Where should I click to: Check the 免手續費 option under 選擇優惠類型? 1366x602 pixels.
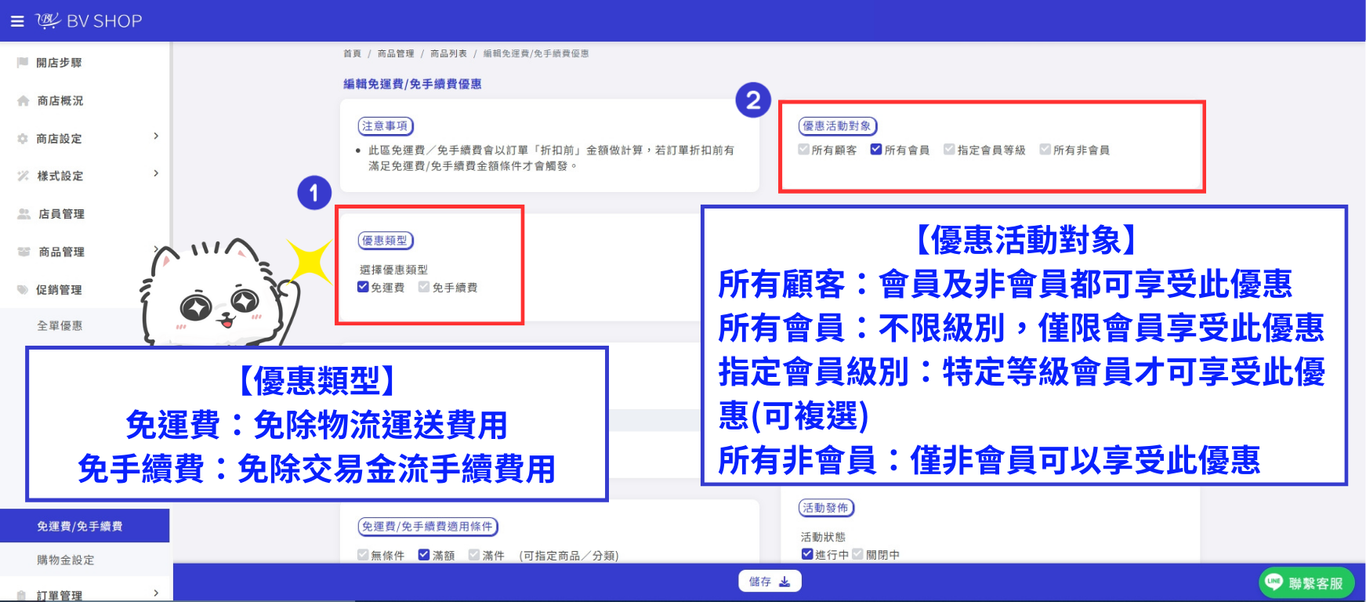[x=424, y=287]
